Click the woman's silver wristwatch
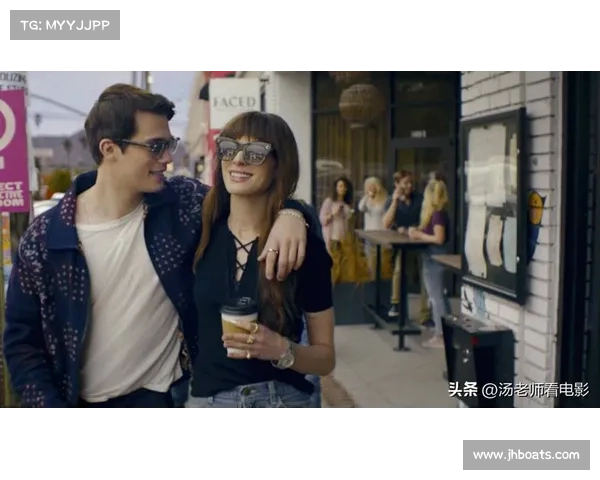This screenshot has width=600, height=480. click(285, 356)
